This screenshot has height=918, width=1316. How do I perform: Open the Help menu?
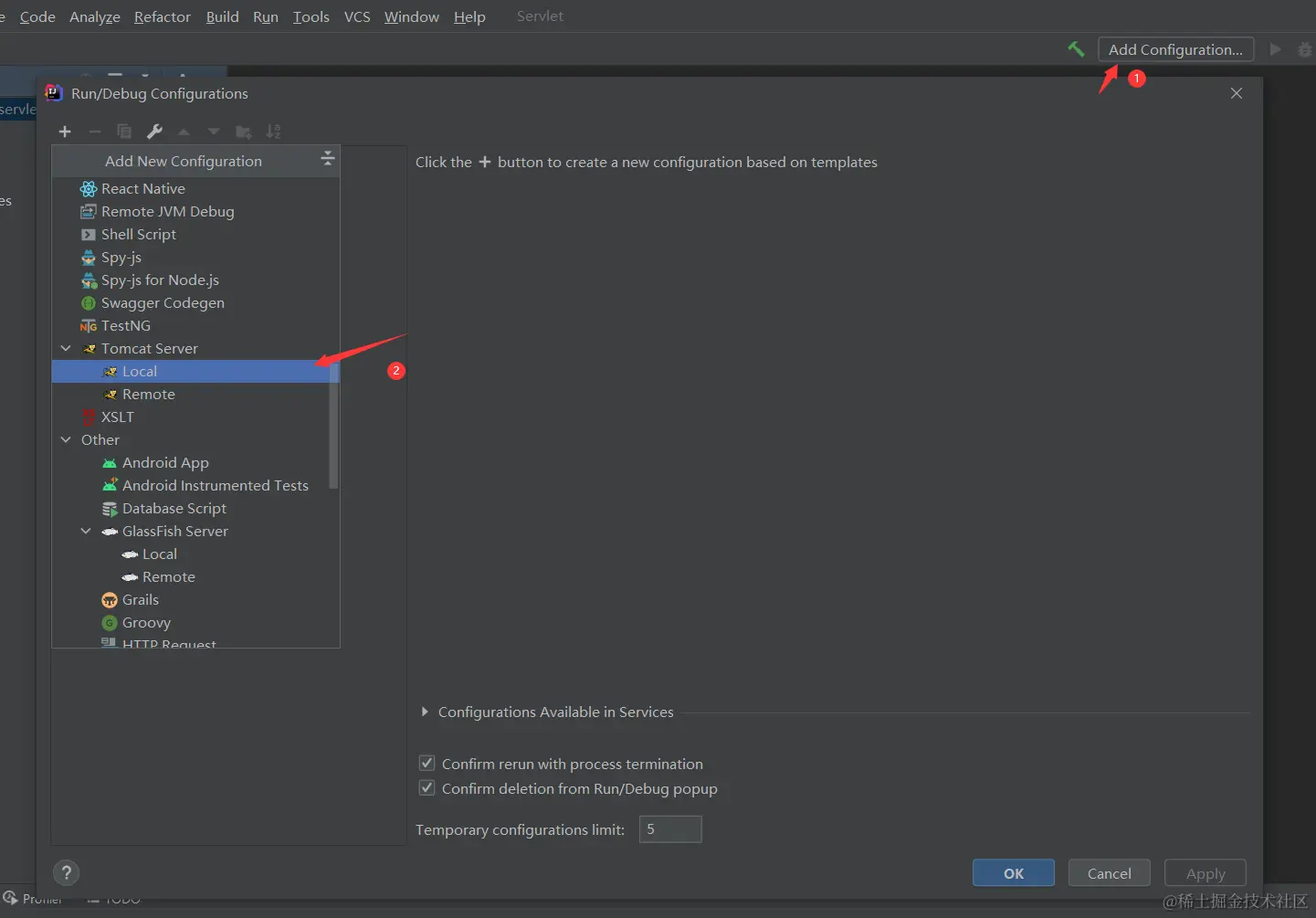(x=469, y=16)
